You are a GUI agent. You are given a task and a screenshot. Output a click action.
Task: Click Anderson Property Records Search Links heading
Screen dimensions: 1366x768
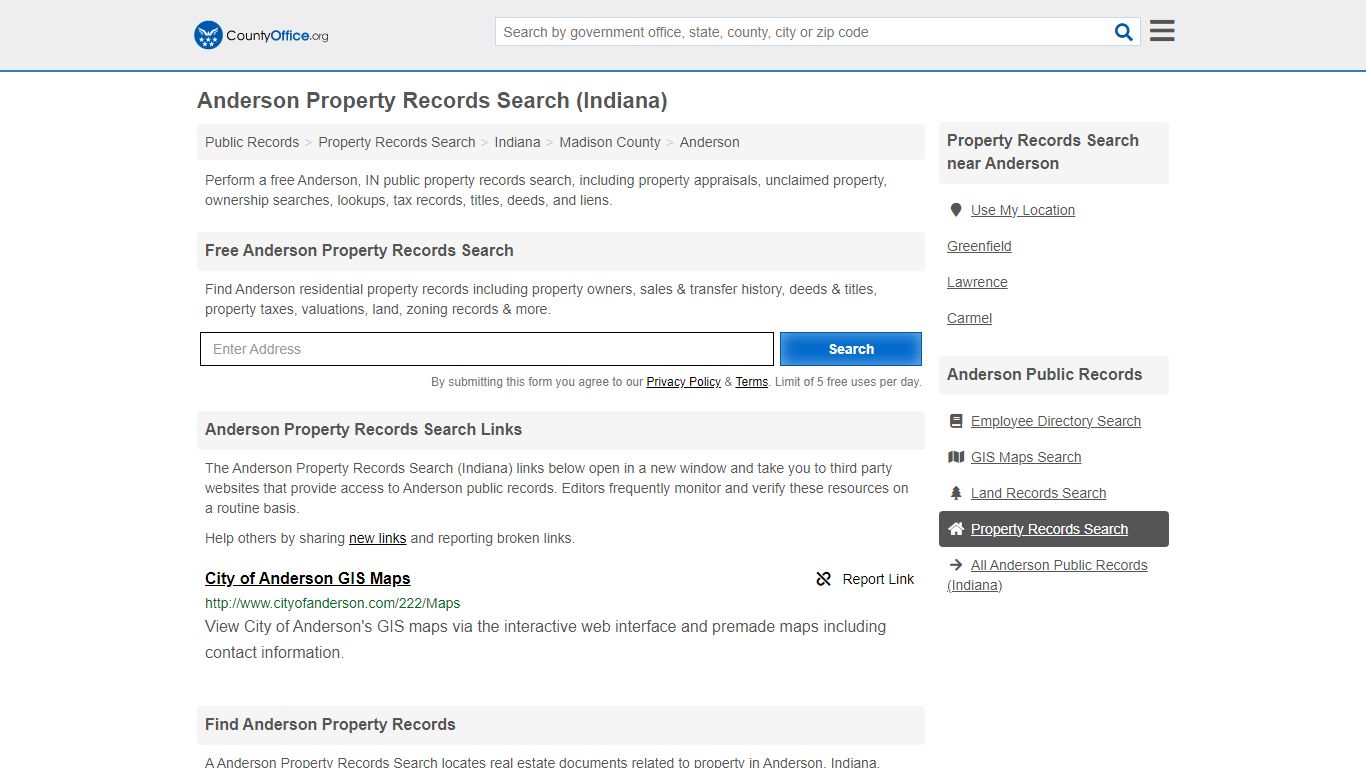click(x=363, y=429)
